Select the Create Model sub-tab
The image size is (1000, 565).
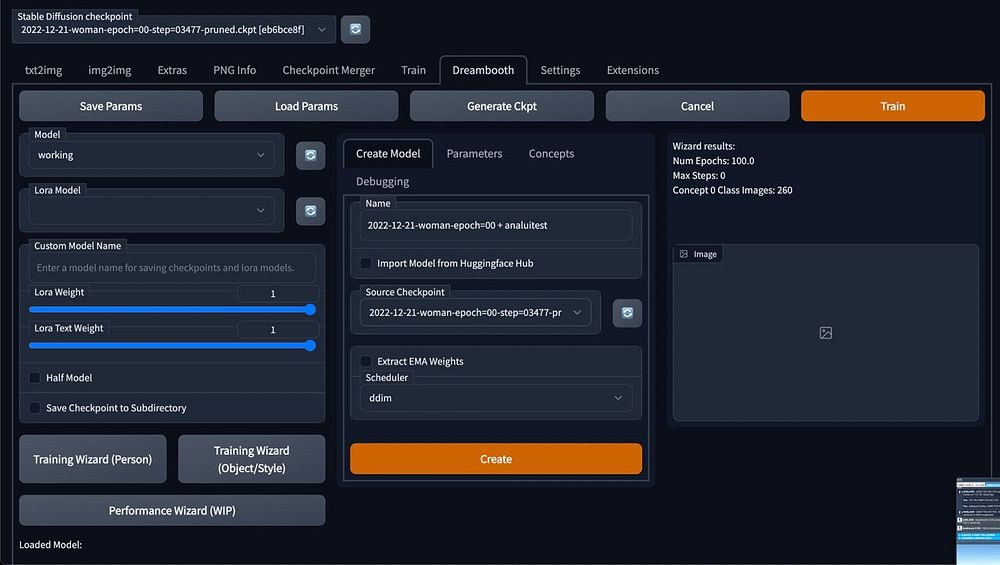(x=388, y=154)
